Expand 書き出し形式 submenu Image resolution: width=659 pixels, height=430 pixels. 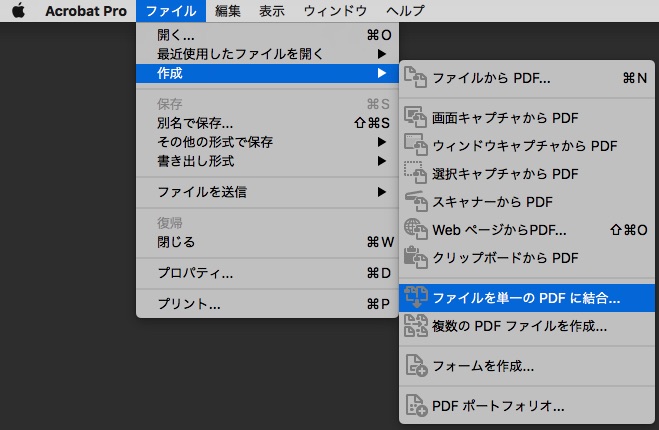click(267, 161)
